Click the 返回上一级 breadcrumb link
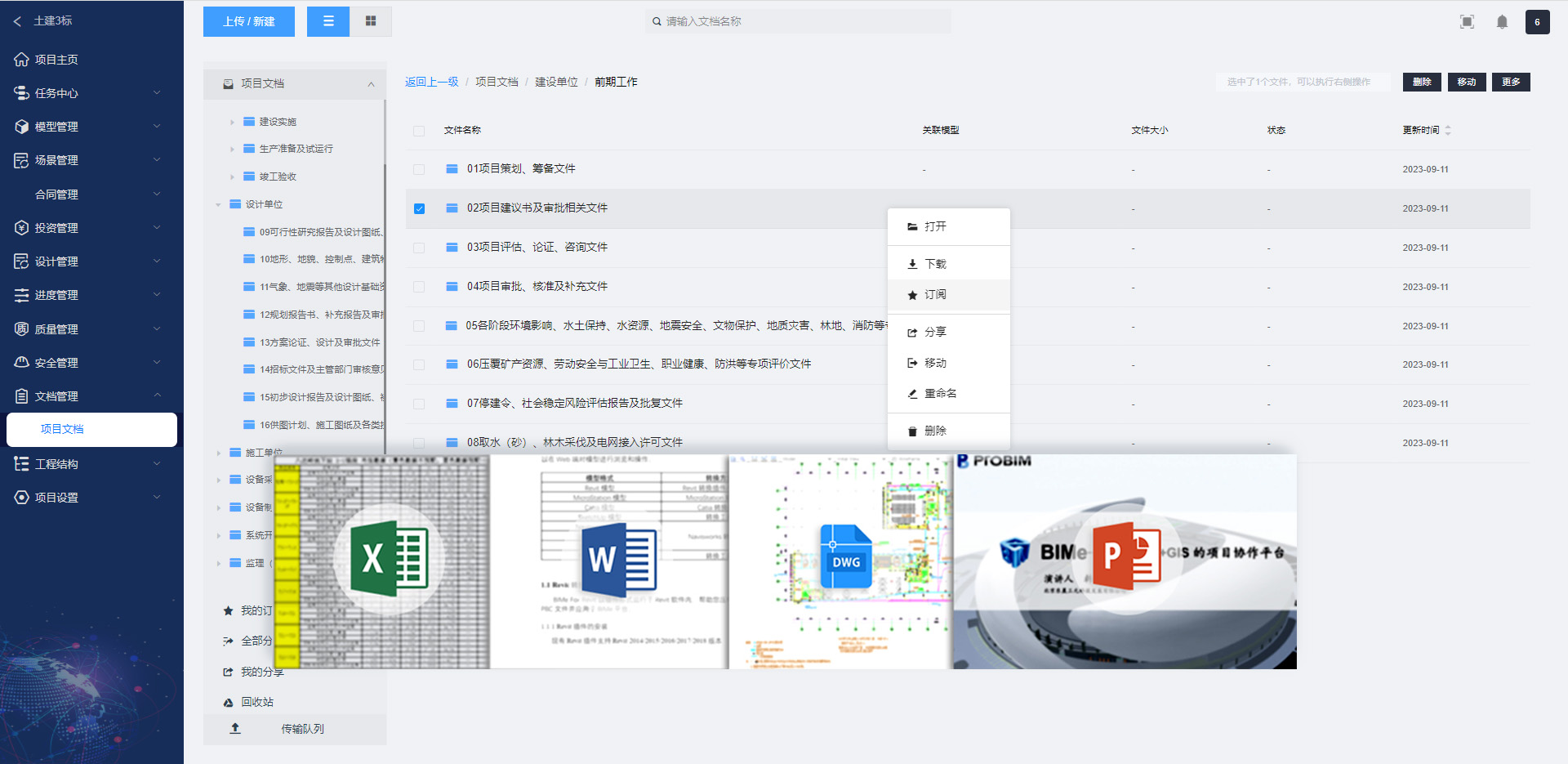The image size is (1568, 764). pos(431,82)
